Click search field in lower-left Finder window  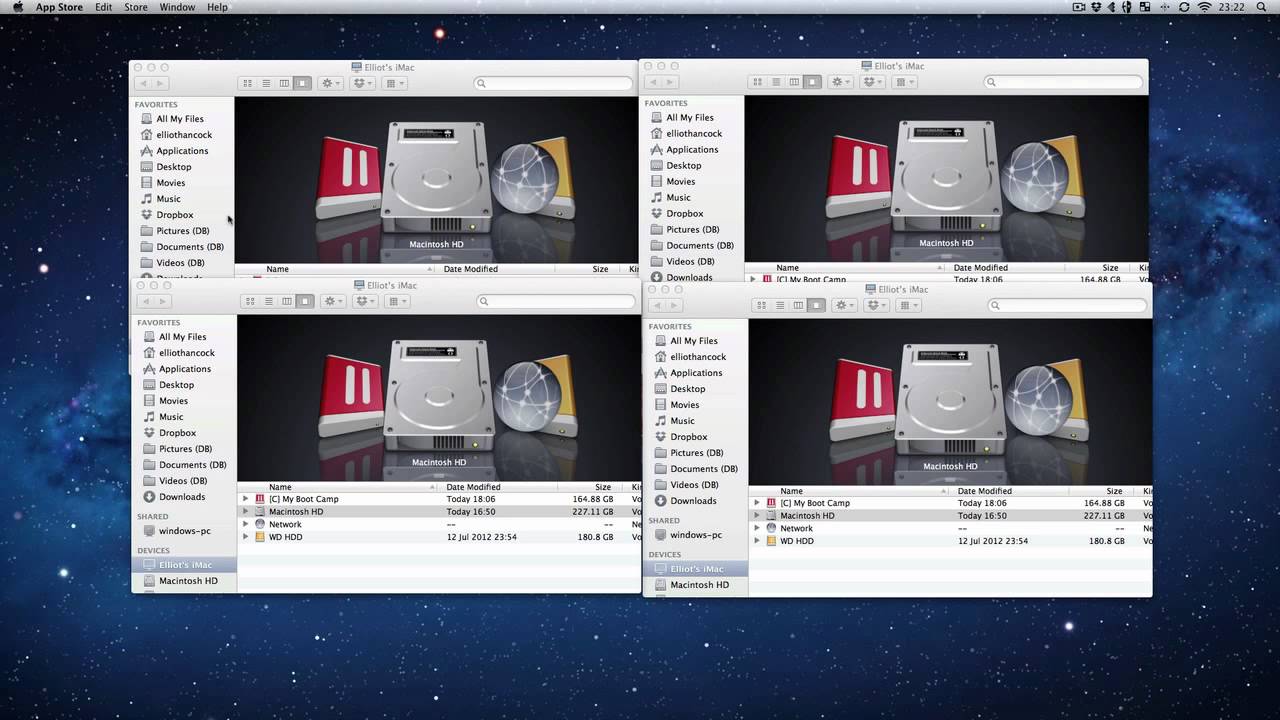556,301
